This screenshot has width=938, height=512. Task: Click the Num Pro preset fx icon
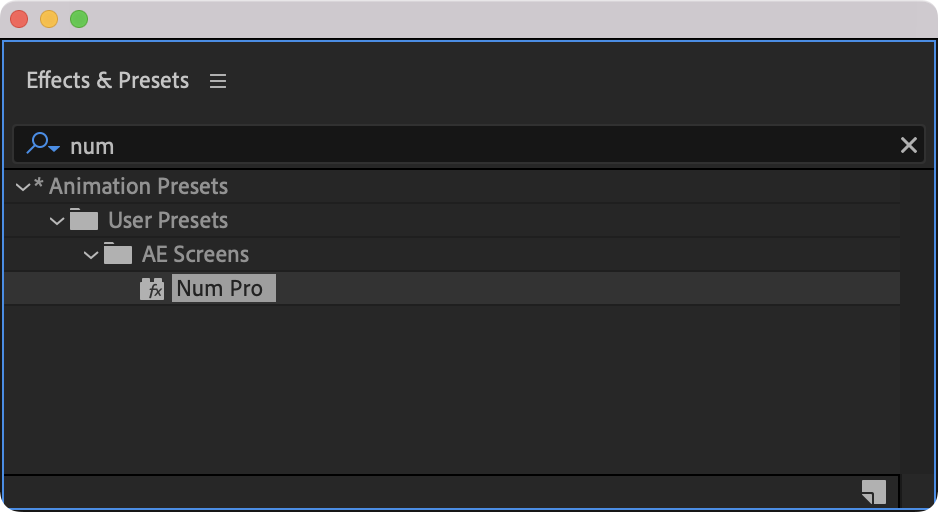coord(152,289)
